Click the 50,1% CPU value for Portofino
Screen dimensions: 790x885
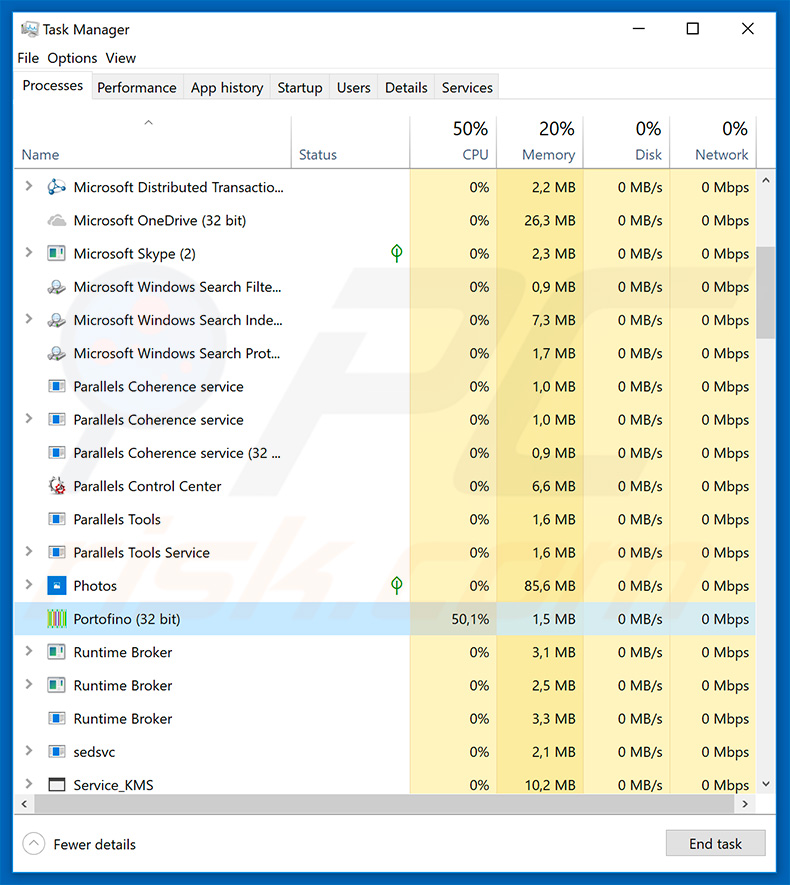coord(470,619)
